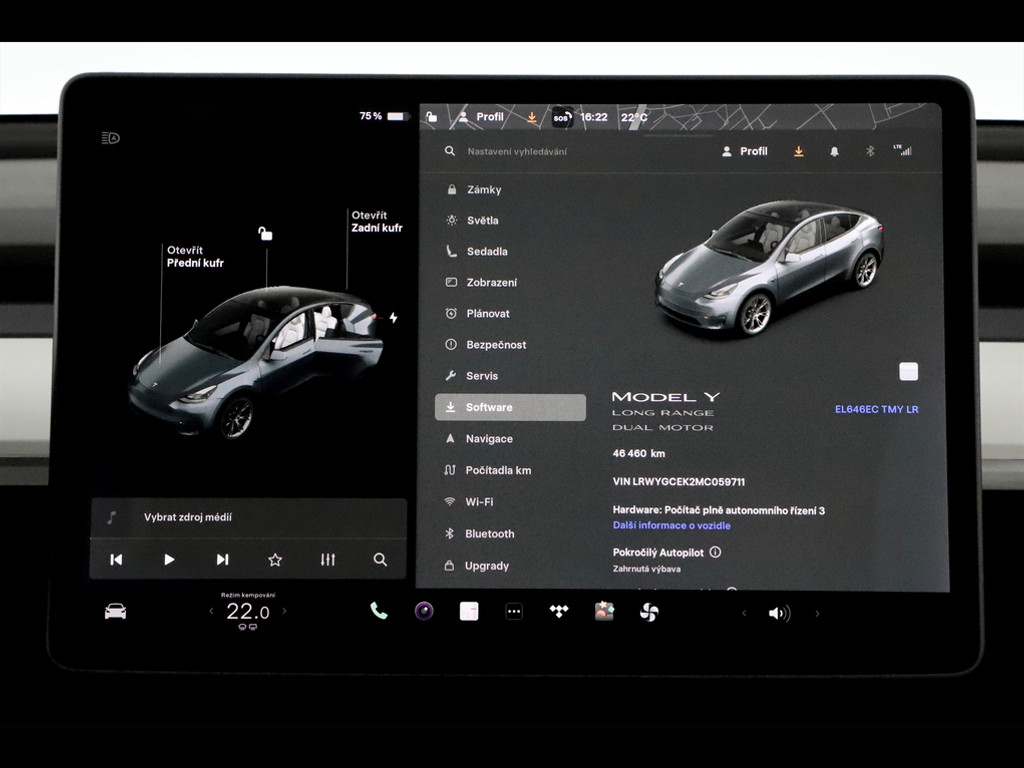Tap the auto high-beam headlight icon
This screenshot has height=768, width=1024.
point(110,138)
